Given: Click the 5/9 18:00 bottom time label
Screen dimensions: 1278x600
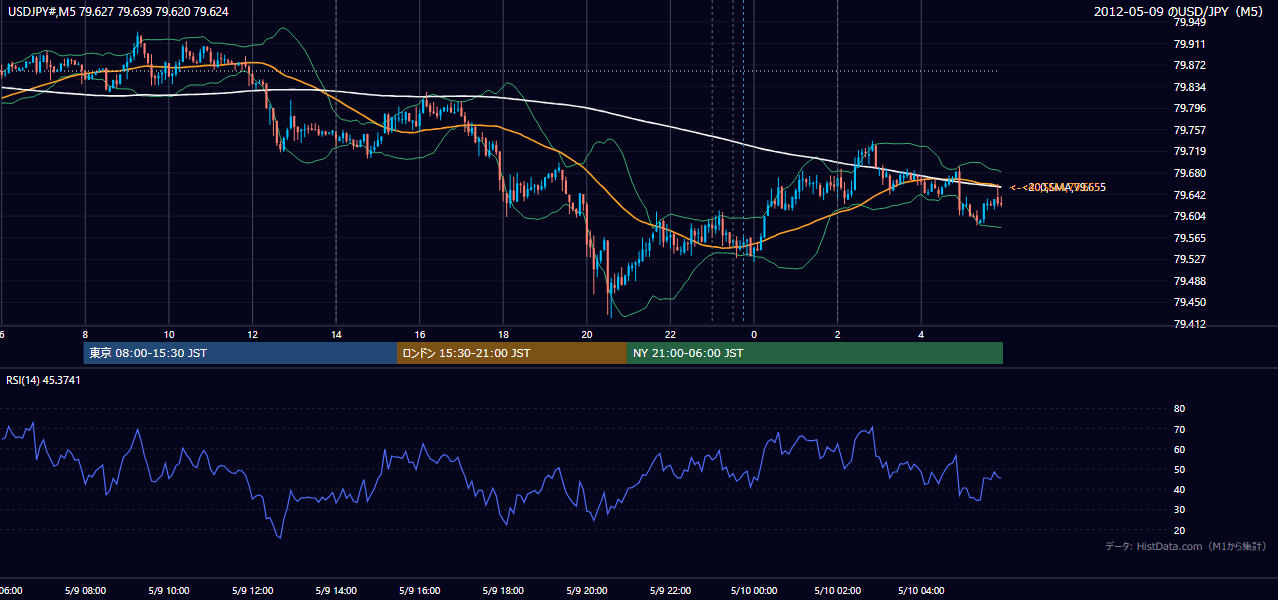Looking at the screenshot, I should 503,590.
